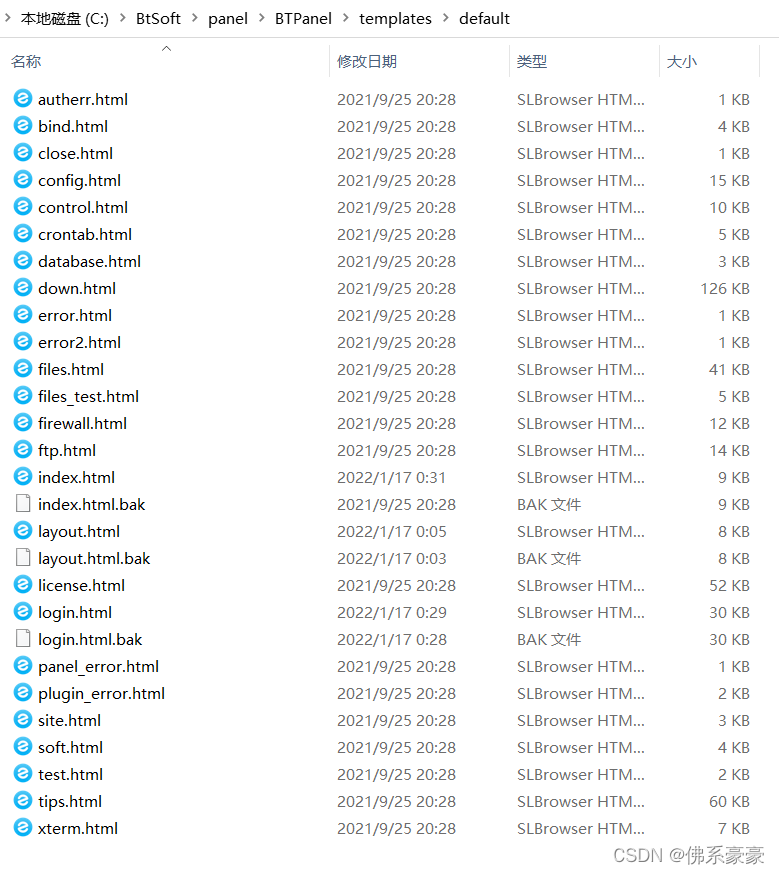Expand chevron after templates in breadcrumb

(x=445, y=18)
